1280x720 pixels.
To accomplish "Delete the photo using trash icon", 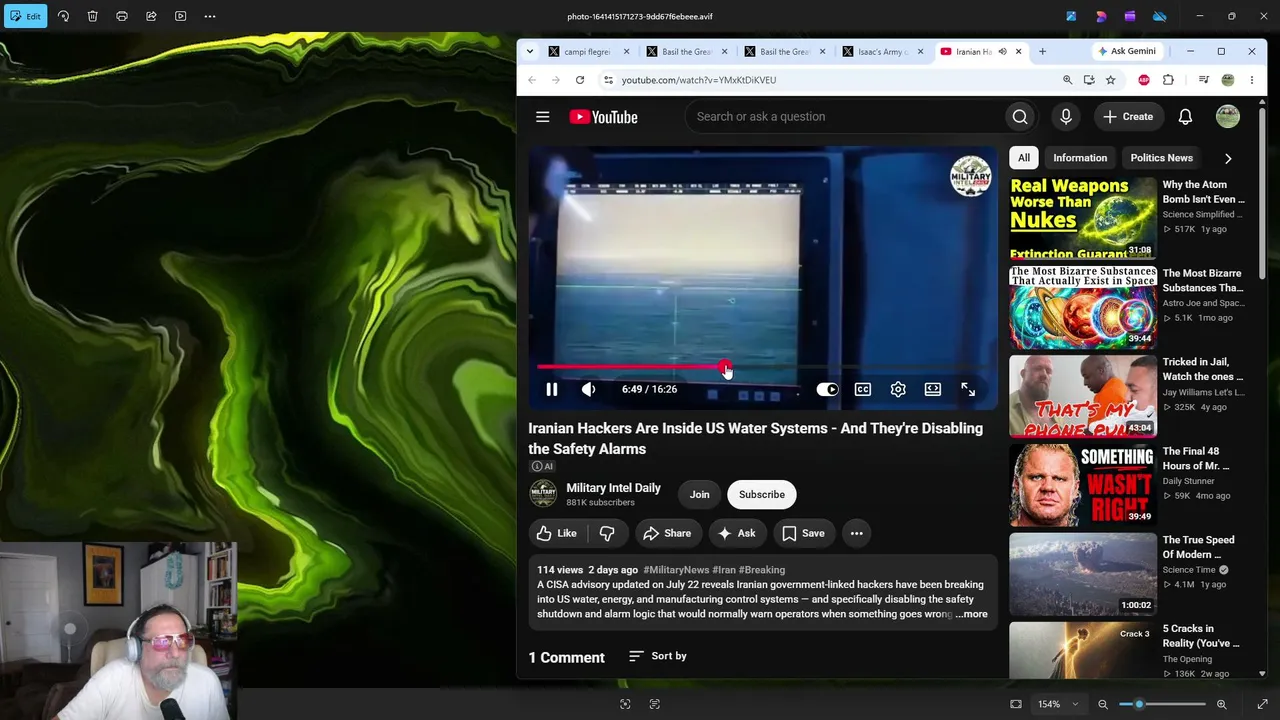I will [92, 16].
